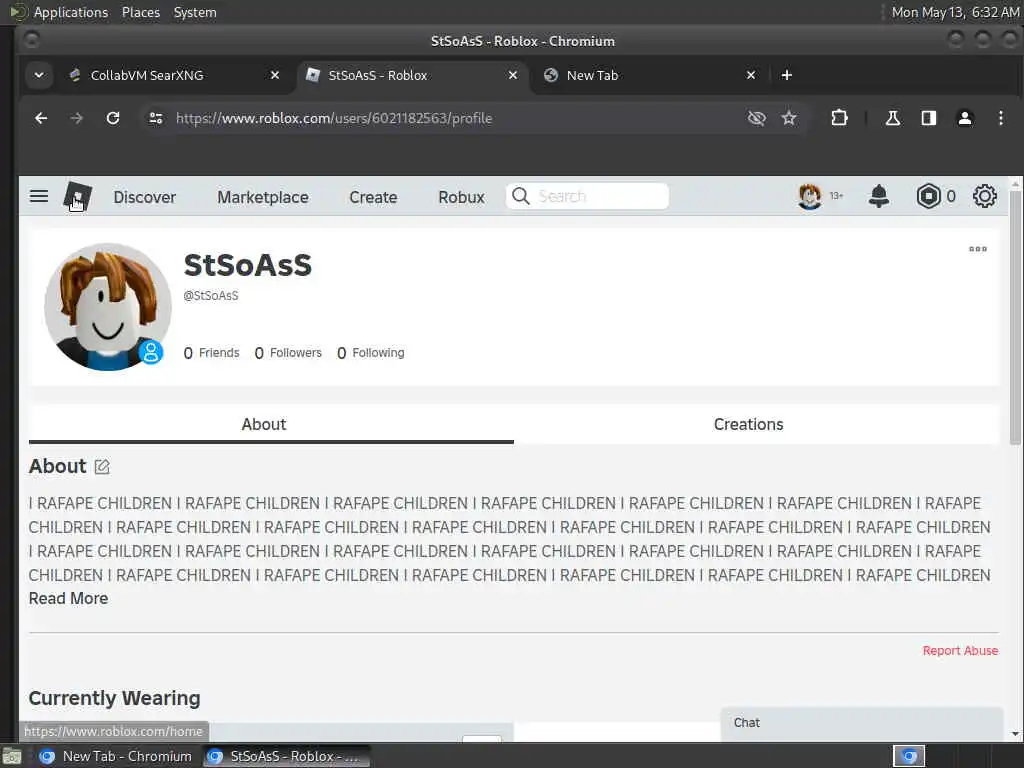1024x768 pixels.
Task: Switch to the Creations profile tab
Action: pos(748,424)
